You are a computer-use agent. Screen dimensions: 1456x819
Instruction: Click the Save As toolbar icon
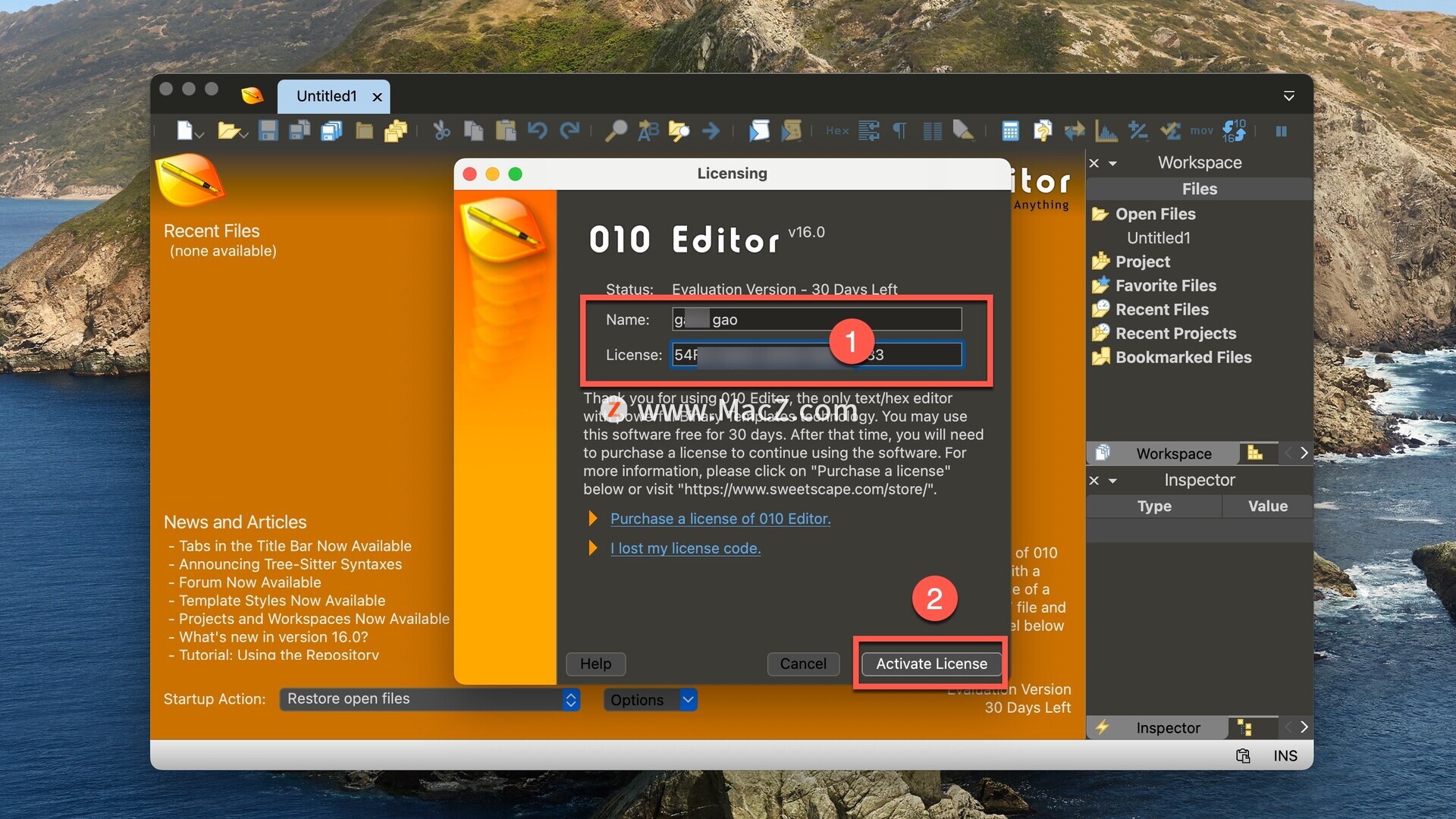point(300,130)
